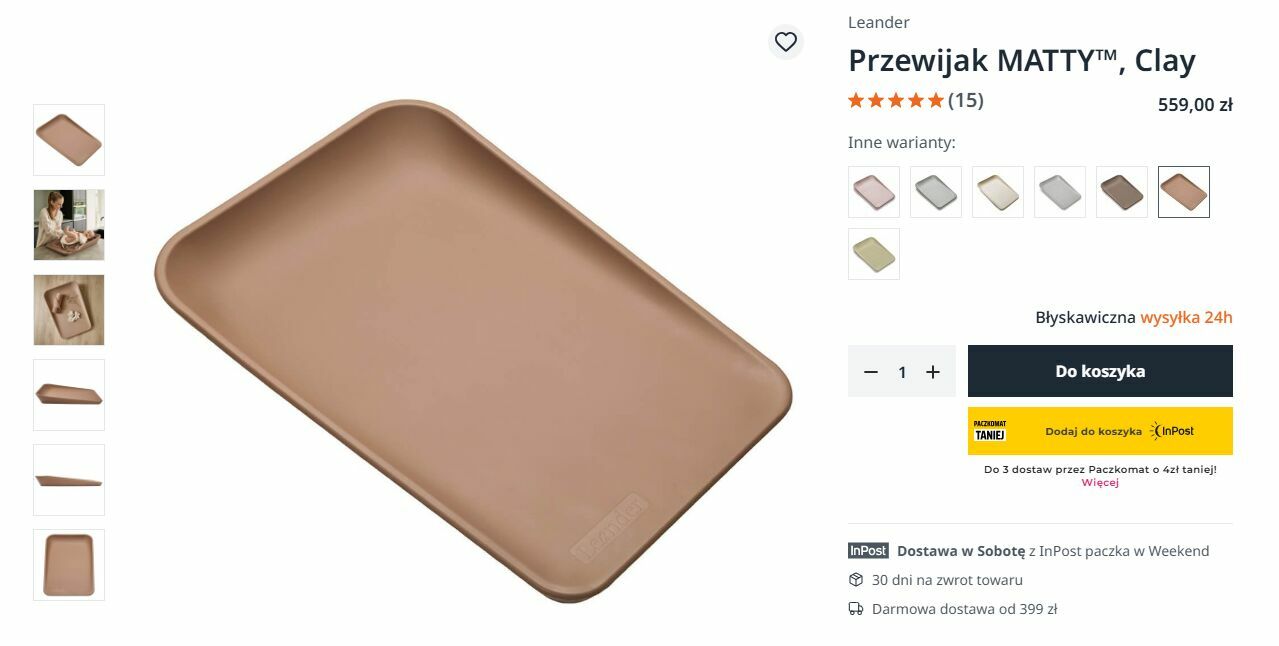Select the dark brown variant swatch
1279x646 pixels.
point(1122,192)
